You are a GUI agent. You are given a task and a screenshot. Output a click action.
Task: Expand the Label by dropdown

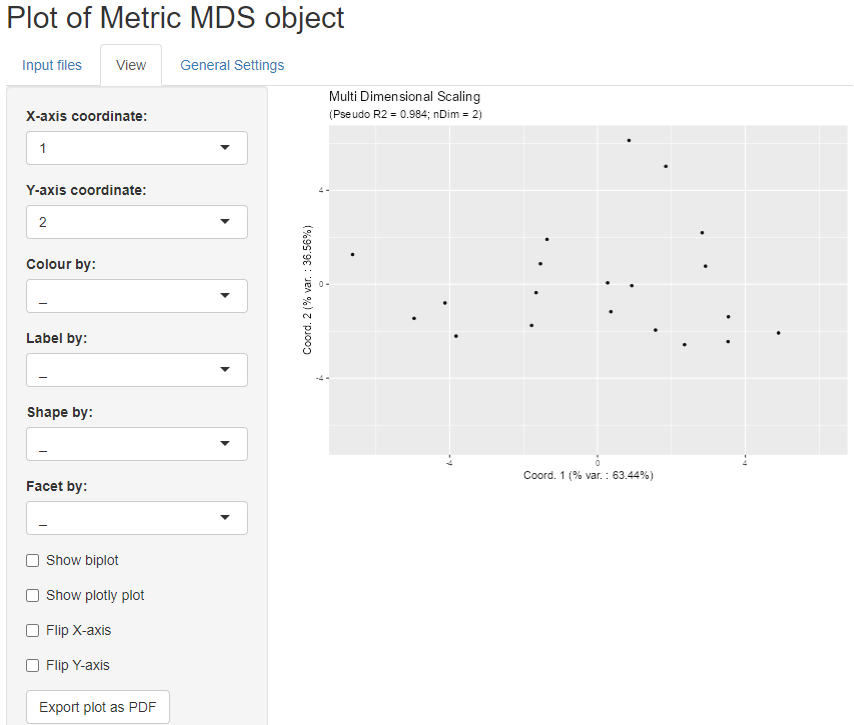pyautogui.click(x=137, y=370)
